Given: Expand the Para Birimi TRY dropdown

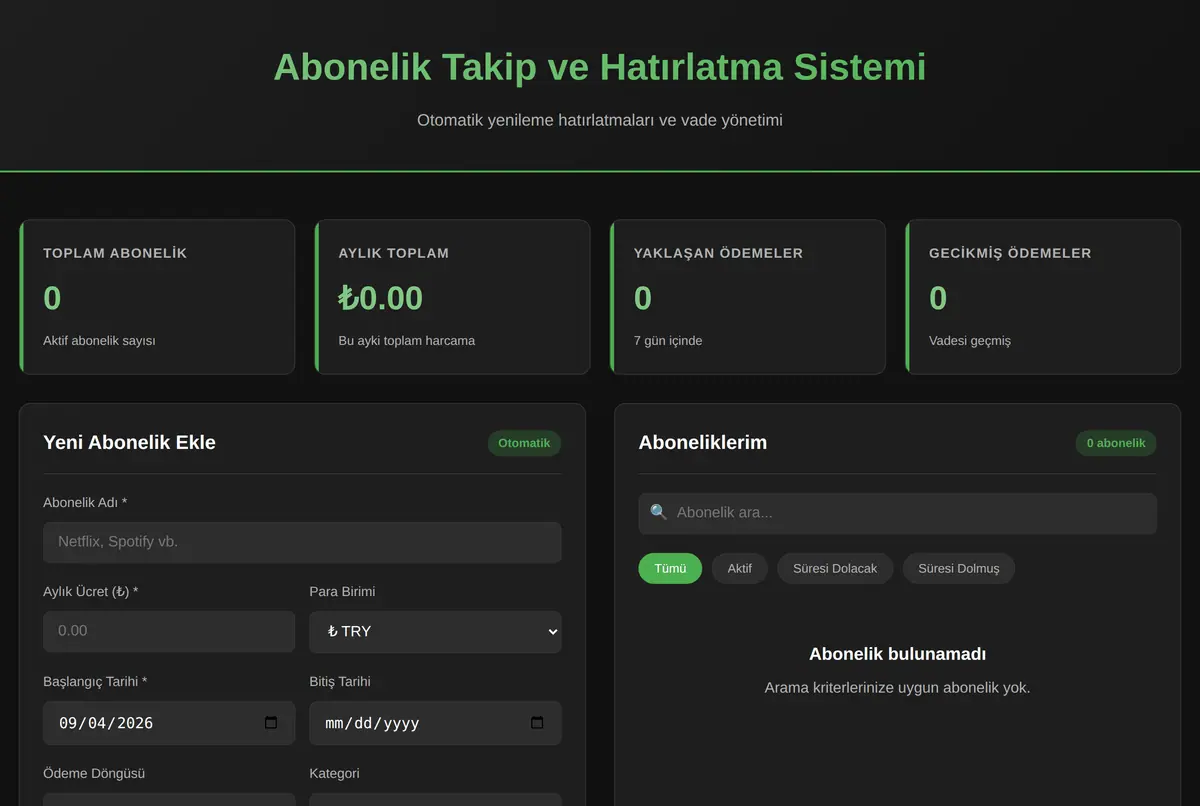Looking at the screenshot, I should click(x=435, y=632).
